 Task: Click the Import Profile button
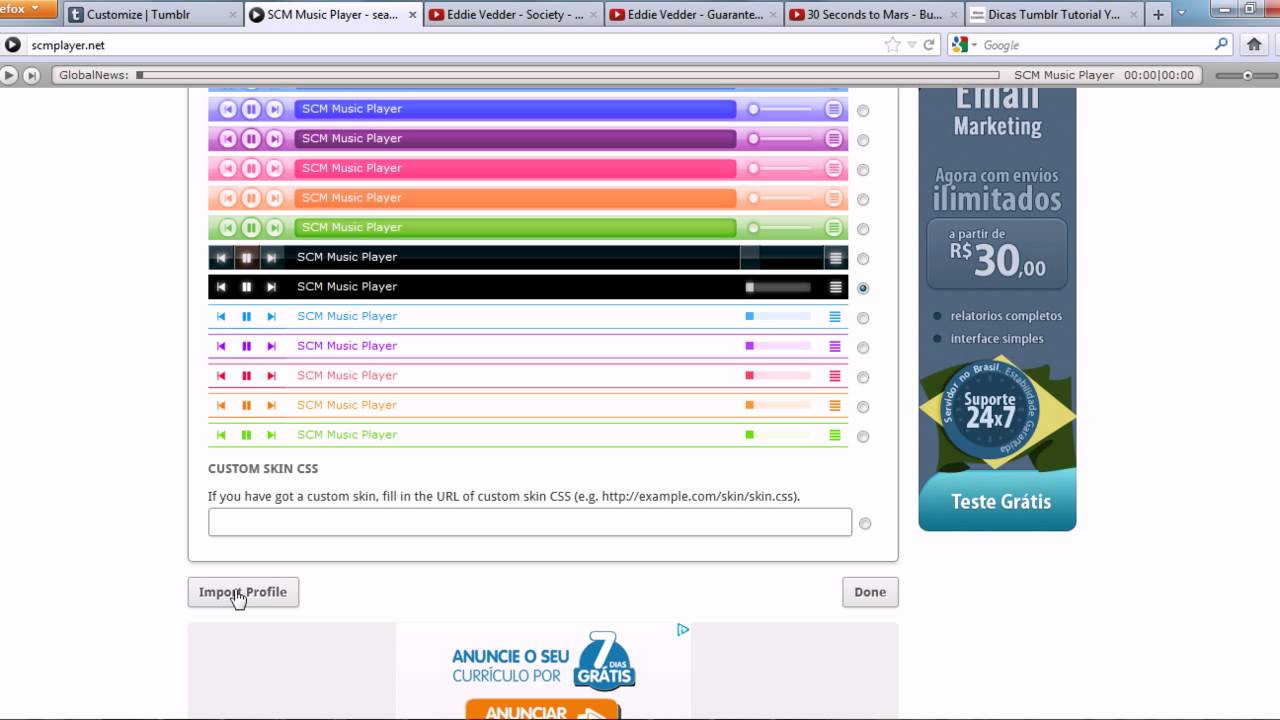(x=243, y=592)
